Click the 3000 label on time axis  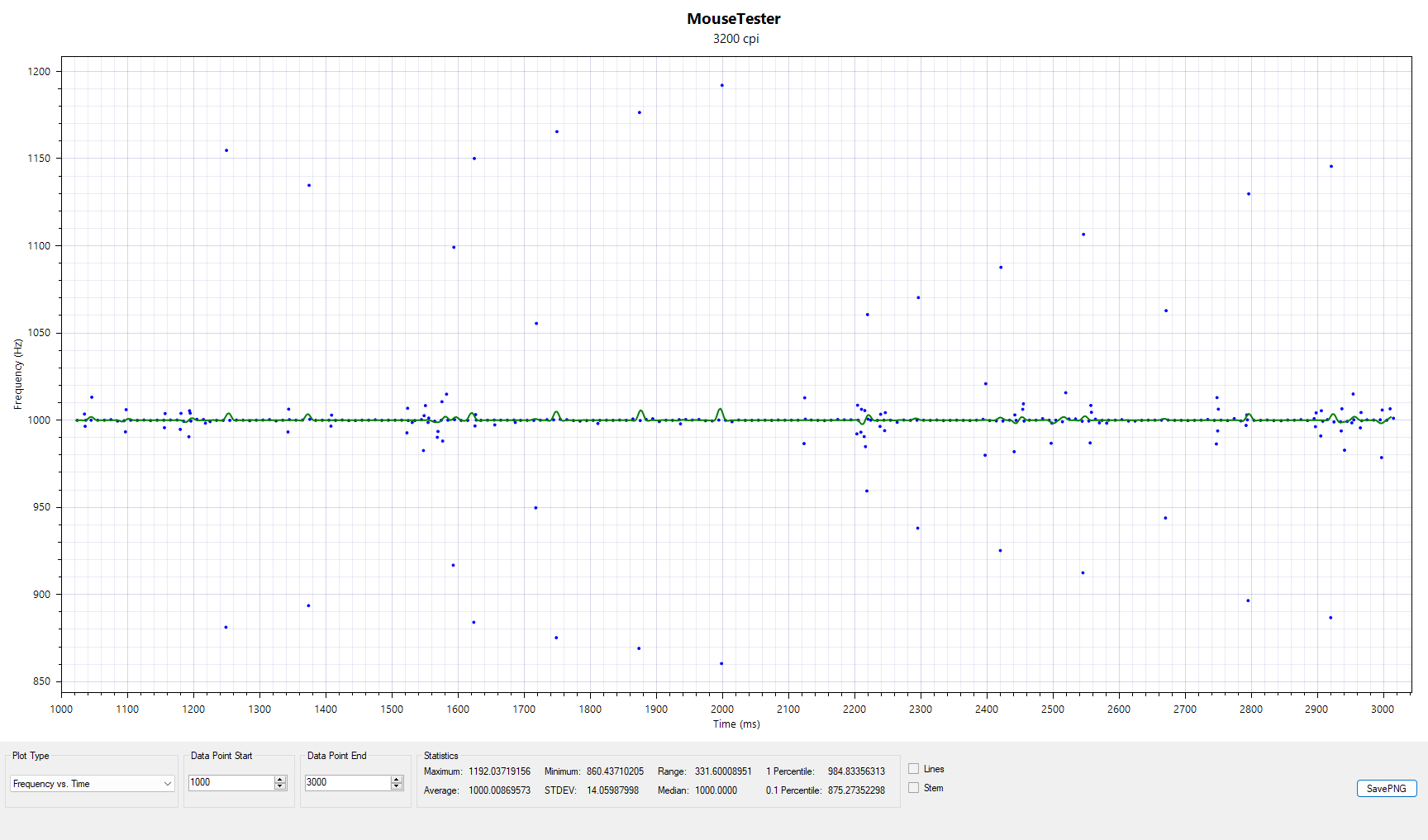1383,709
